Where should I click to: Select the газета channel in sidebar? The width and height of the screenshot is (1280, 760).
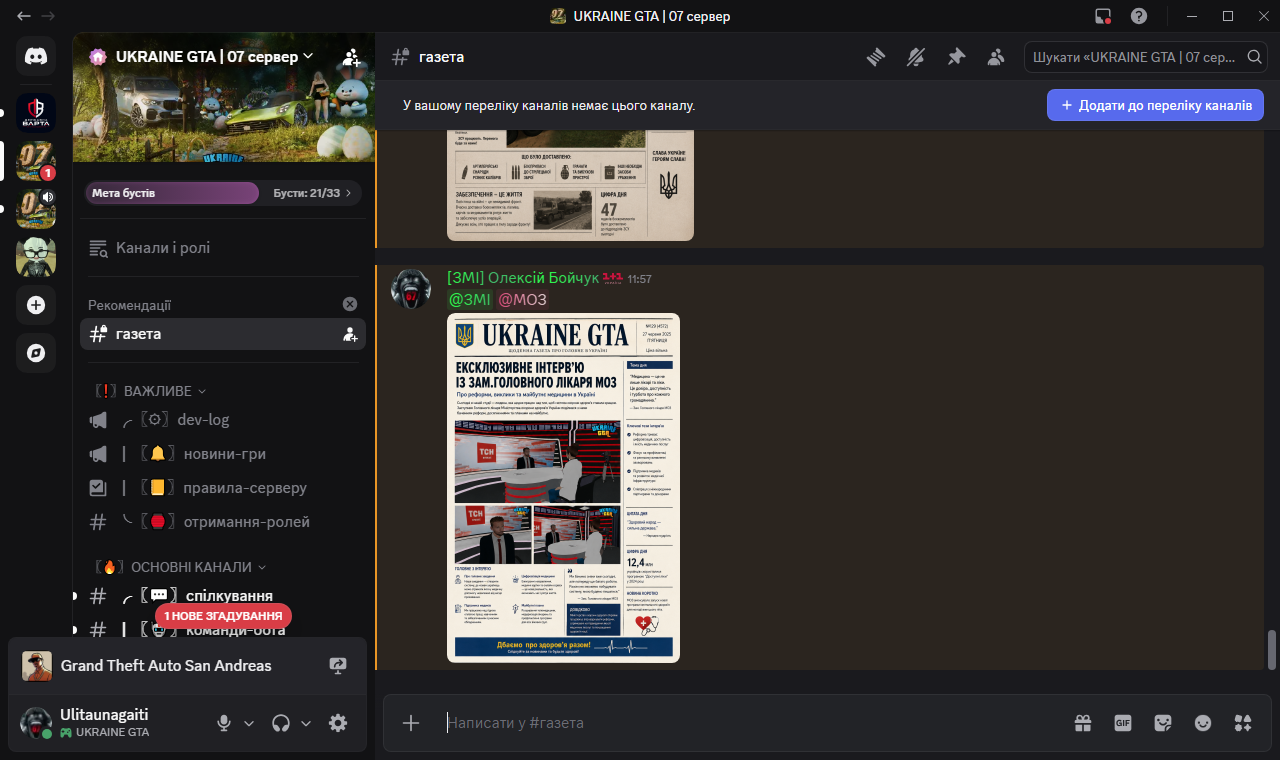tap(223, 334)
